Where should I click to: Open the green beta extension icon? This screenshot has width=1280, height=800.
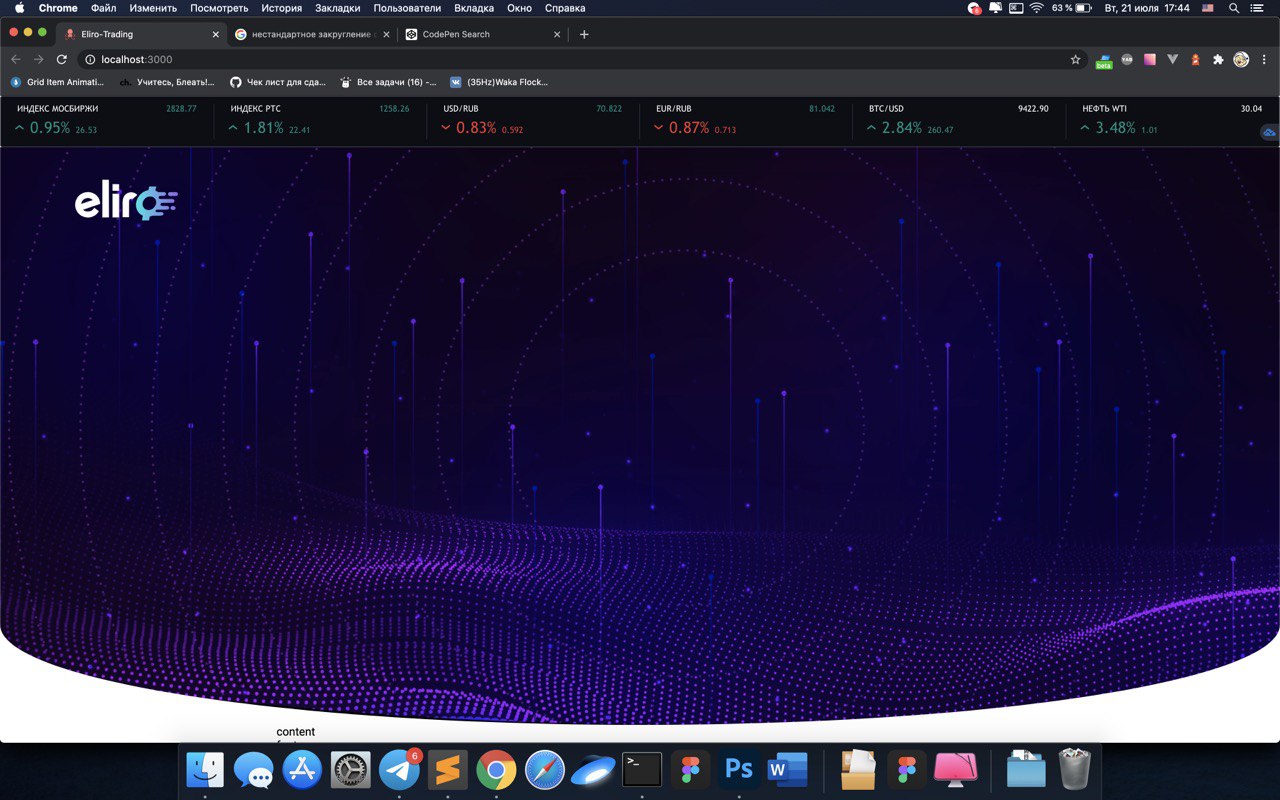click(x=1103, y=60)
